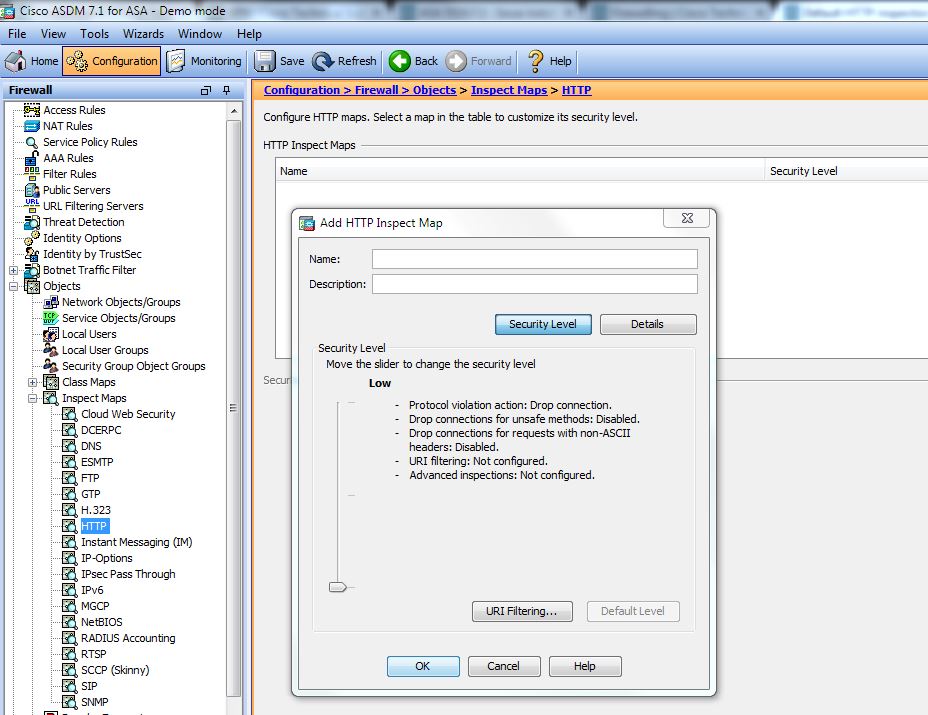
Task: Select the Identity by TrustSec icon
Action: click(32, 254)
